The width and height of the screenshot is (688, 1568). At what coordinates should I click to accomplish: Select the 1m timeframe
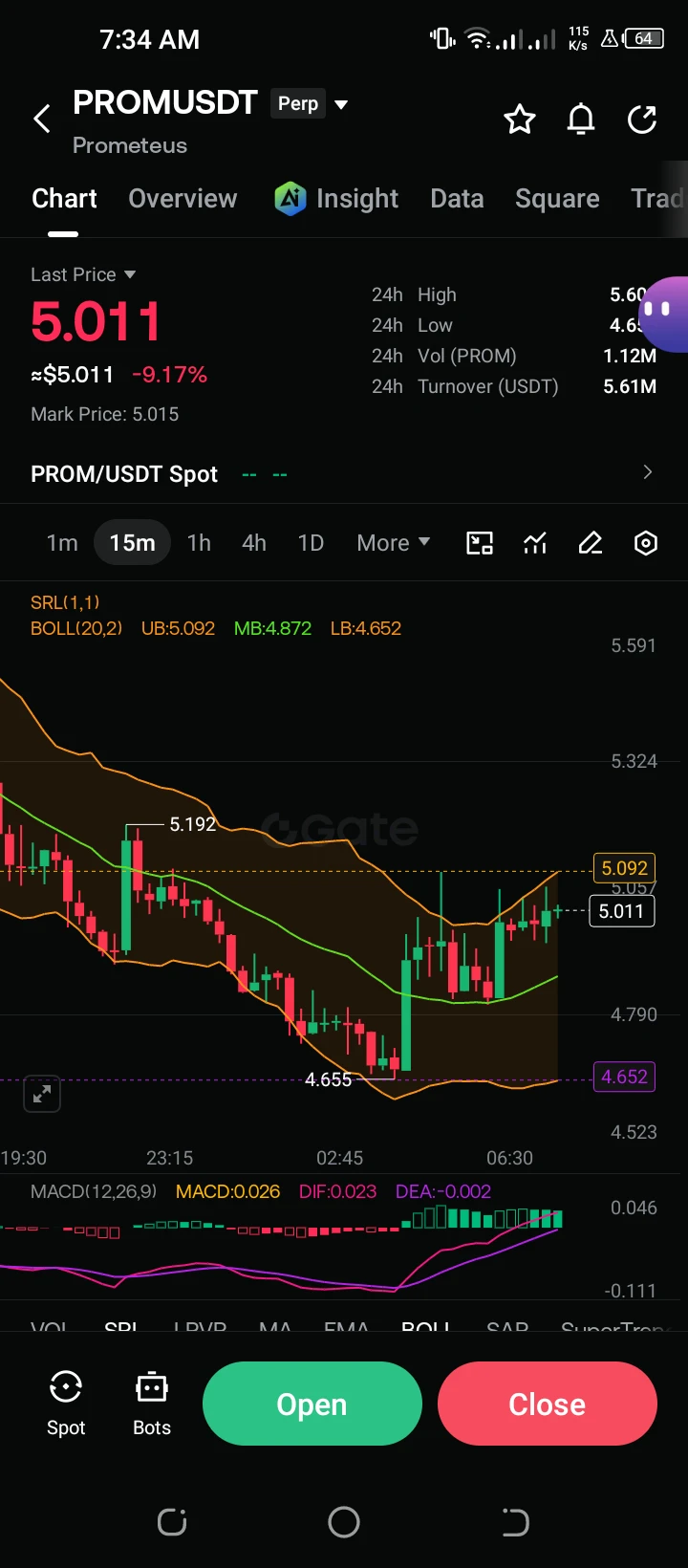(62, 543)
